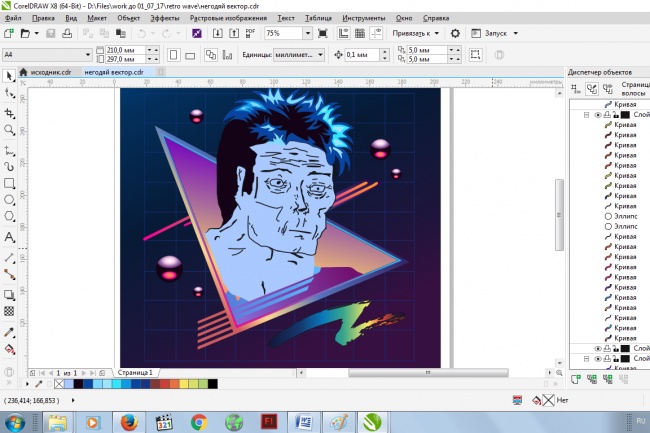Open the A4 page size dropdown
Viewport: 650px width, 433px height.
point(88,55)
